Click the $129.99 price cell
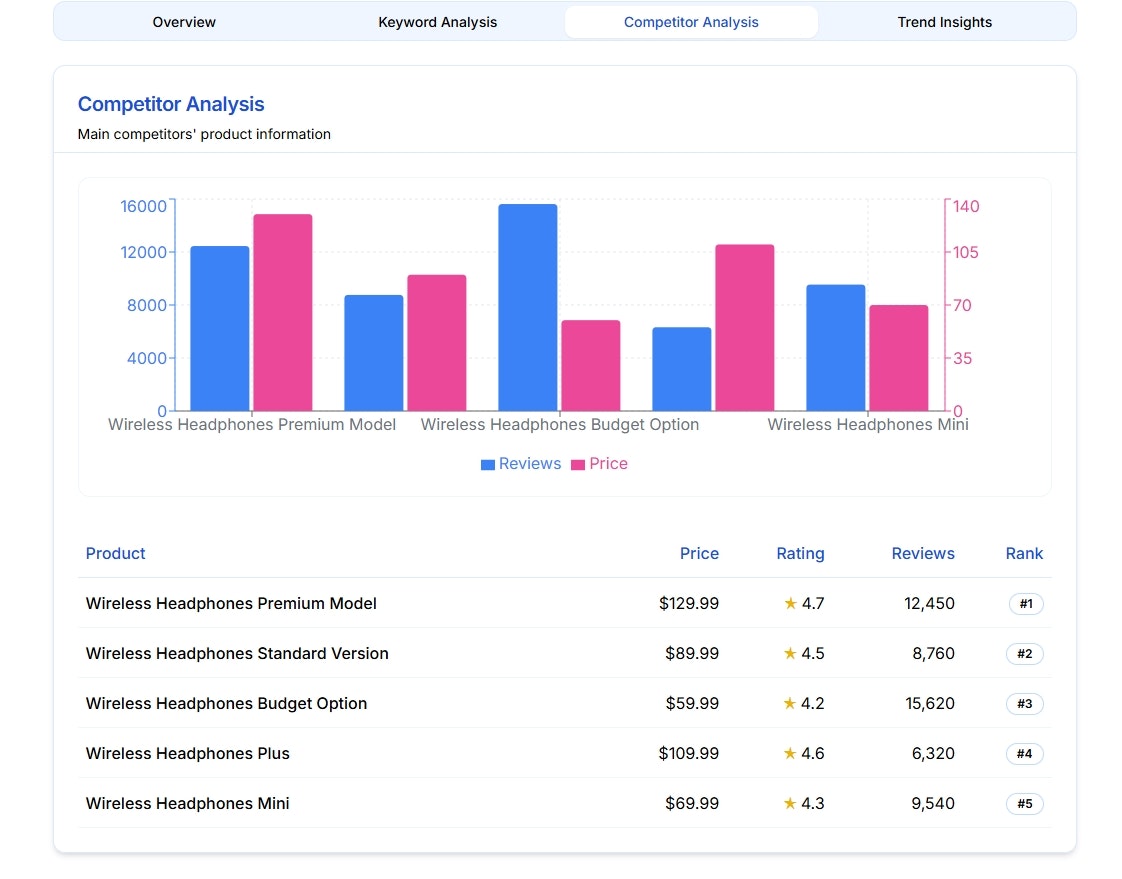The height and width of the screenshot is (879, 1122). click(688, 603)
